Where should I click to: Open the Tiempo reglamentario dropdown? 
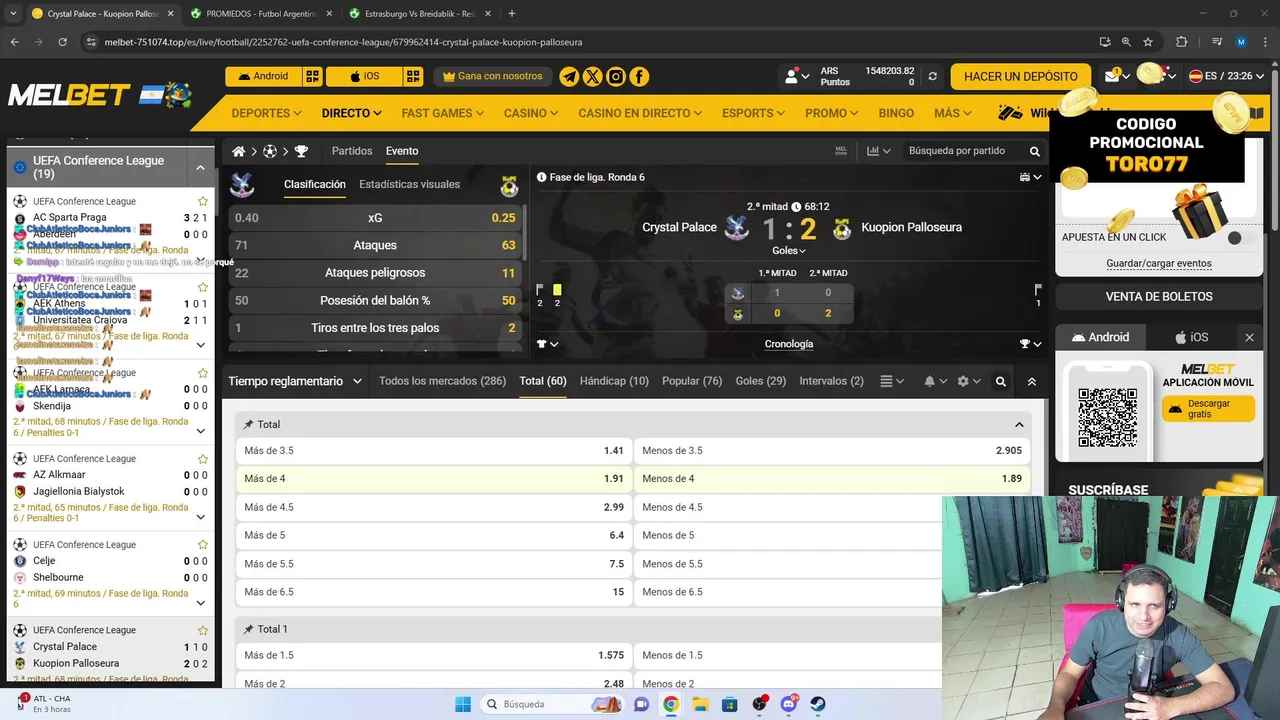click(x=295, y=381)
